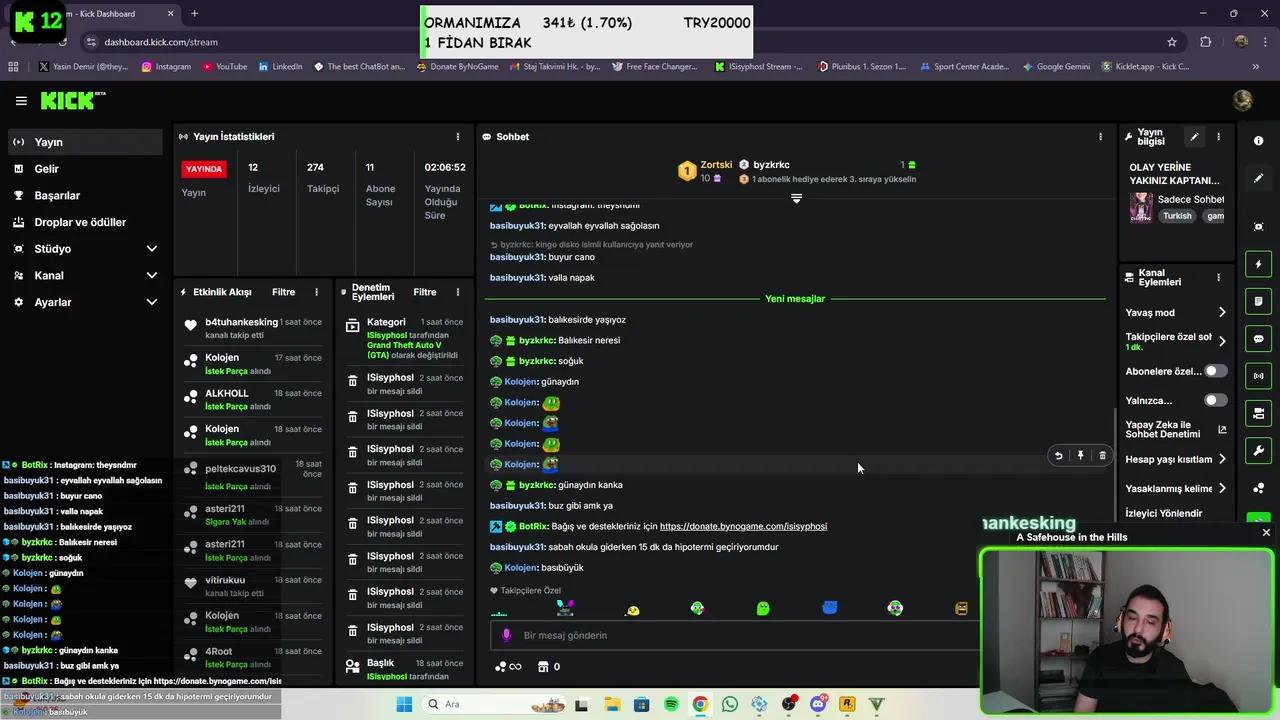Image resolution: width=1280 pixels, height=720 pixels.
Task: Delete the hovered chat message
Action: [x=1102, y=456]
